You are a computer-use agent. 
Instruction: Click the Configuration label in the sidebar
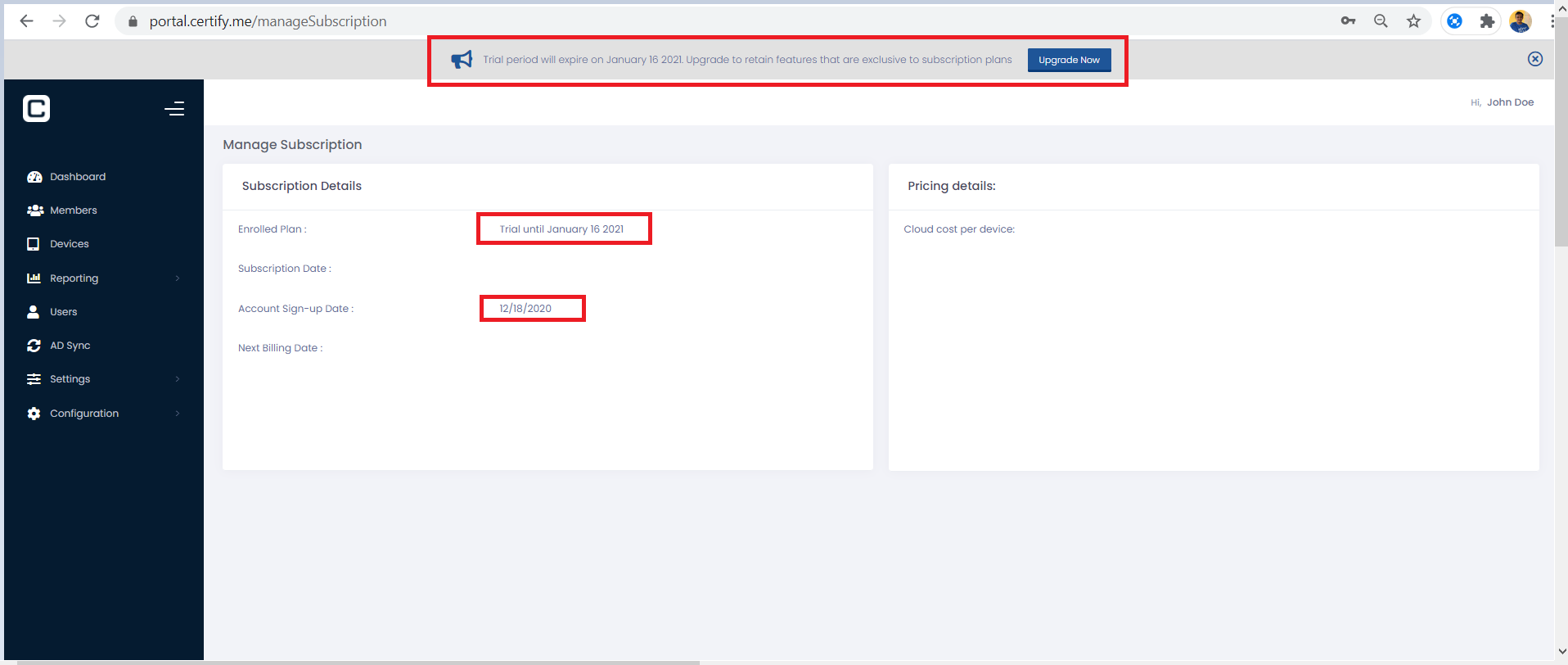(84, 414)
